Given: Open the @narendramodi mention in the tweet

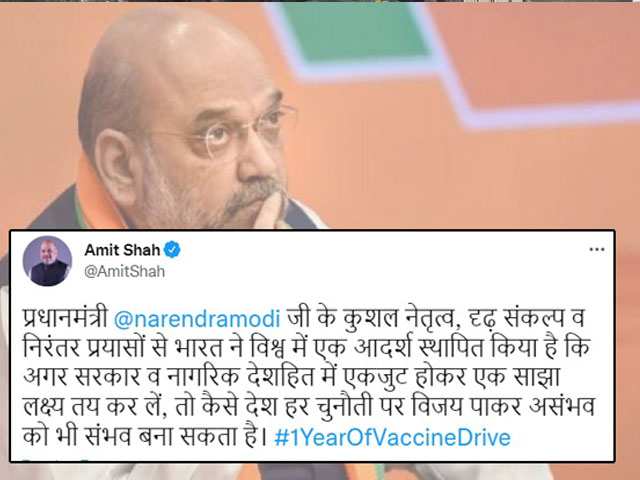Looking at the screenshot, I should pyautogui.click(x=197, y=319).
